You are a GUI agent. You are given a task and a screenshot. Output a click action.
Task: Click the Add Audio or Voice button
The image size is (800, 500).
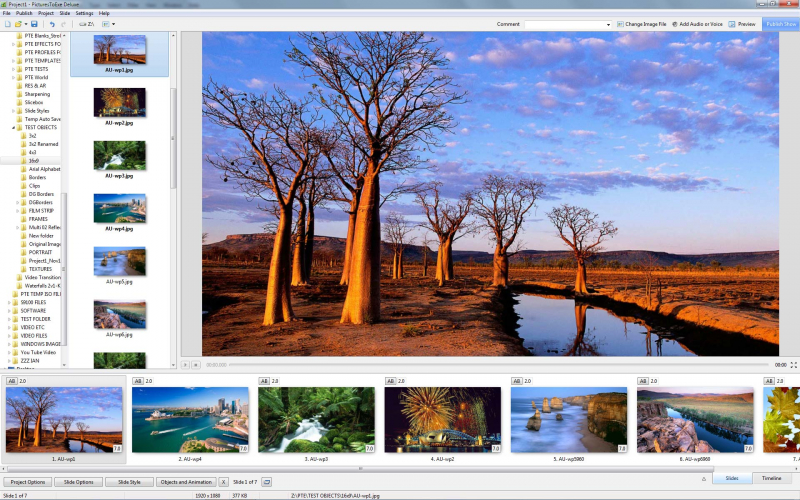pos(697,24)
